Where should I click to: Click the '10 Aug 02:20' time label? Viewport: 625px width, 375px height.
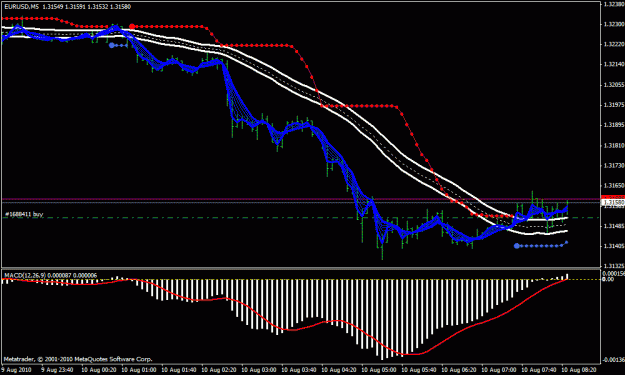click(x=218, y=370)
